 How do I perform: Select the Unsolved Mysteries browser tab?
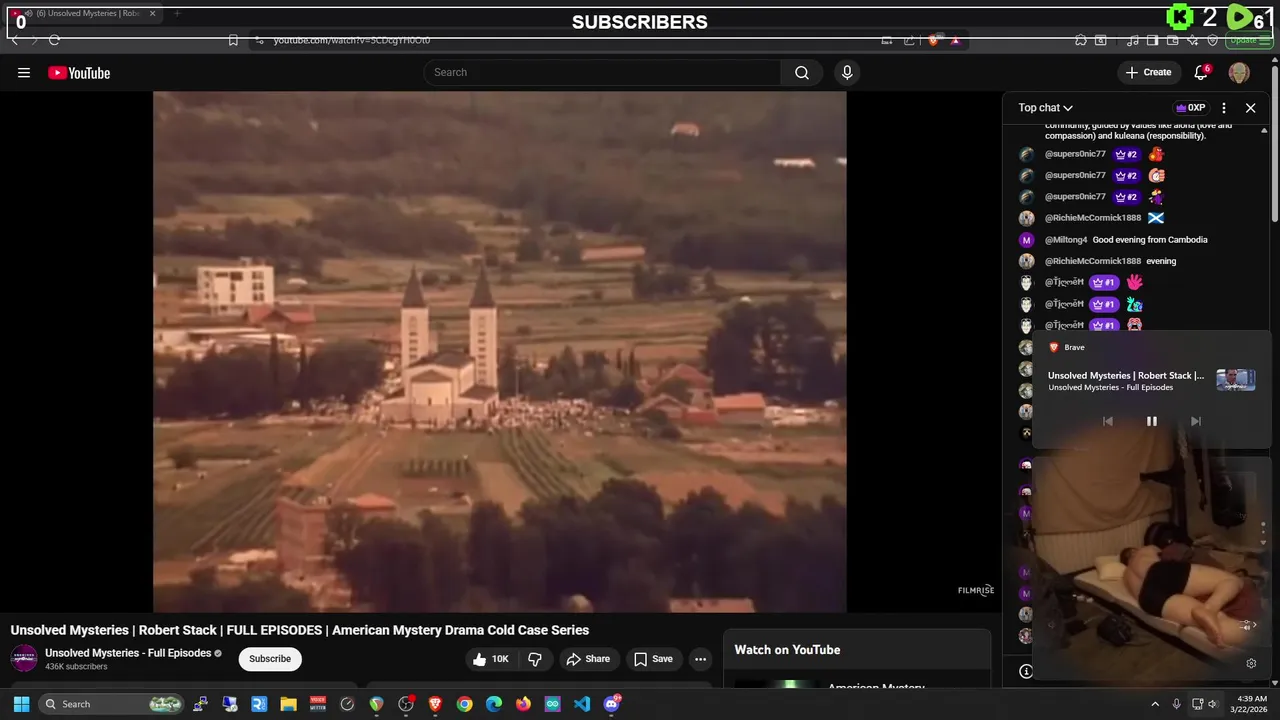85,14
